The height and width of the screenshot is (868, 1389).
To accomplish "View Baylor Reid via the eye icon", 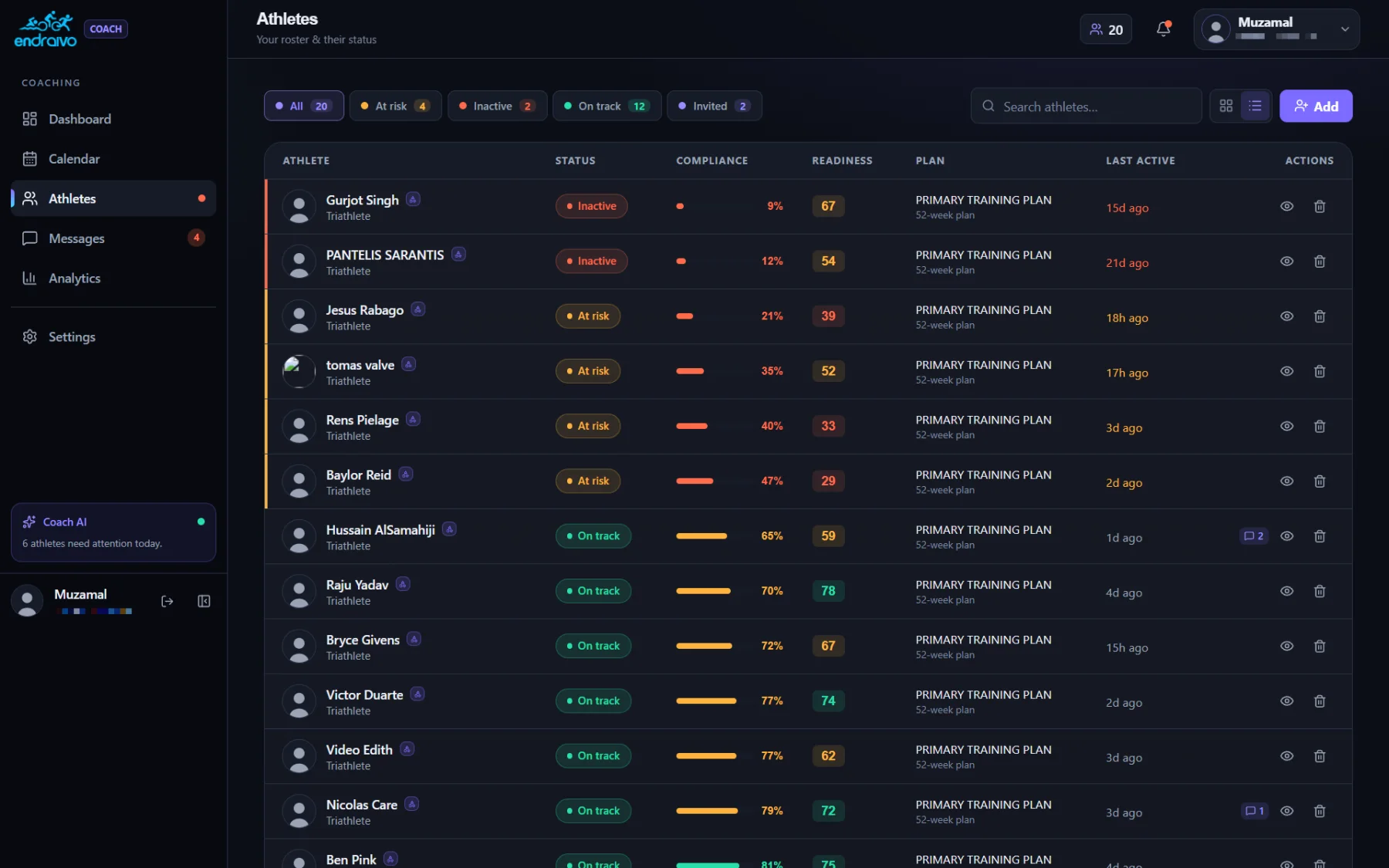I will [x=1287, y=481].
